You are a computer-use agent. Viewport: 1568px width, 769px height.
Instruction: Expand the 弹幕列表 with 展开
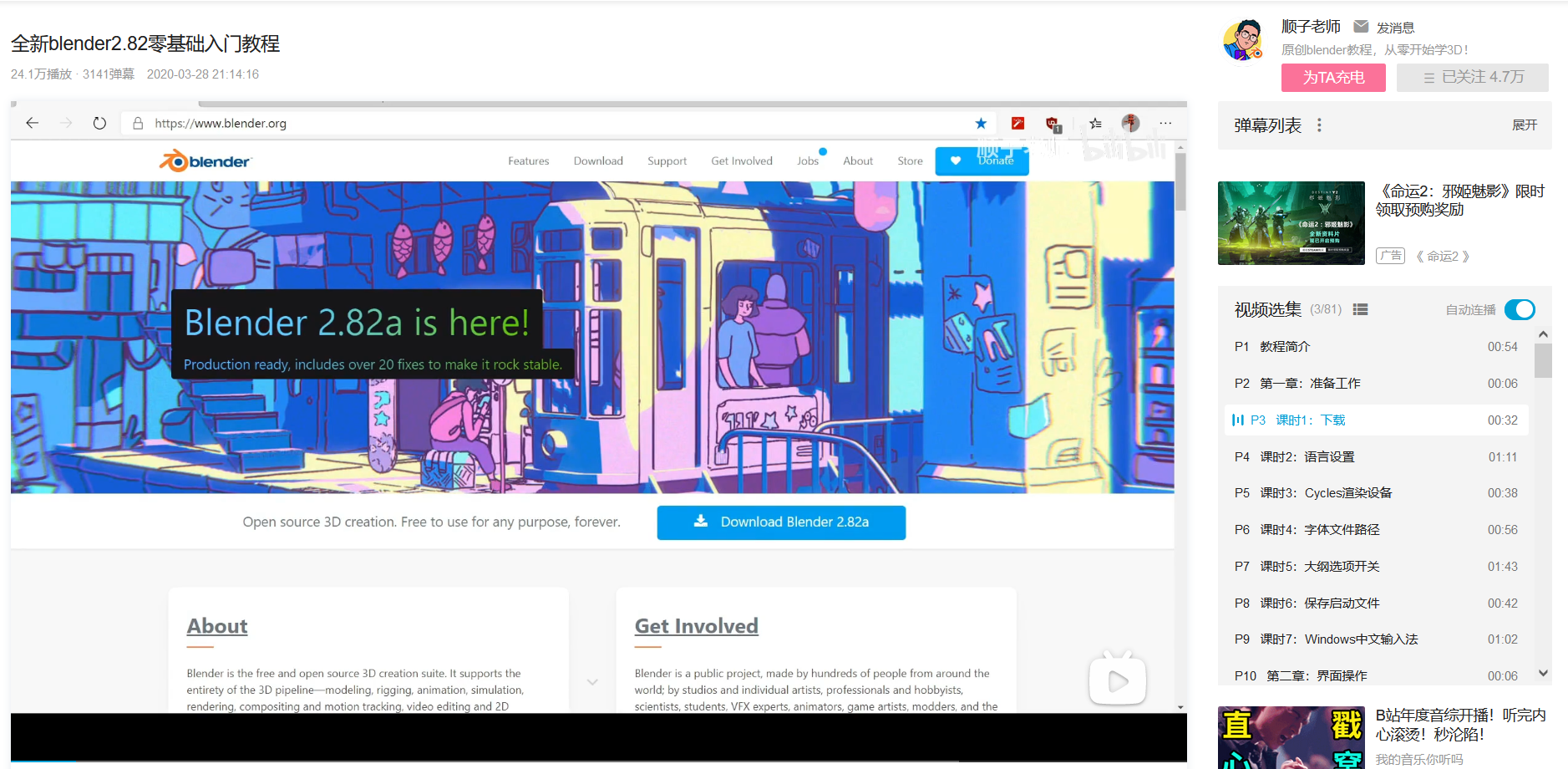click(1525, 125)
